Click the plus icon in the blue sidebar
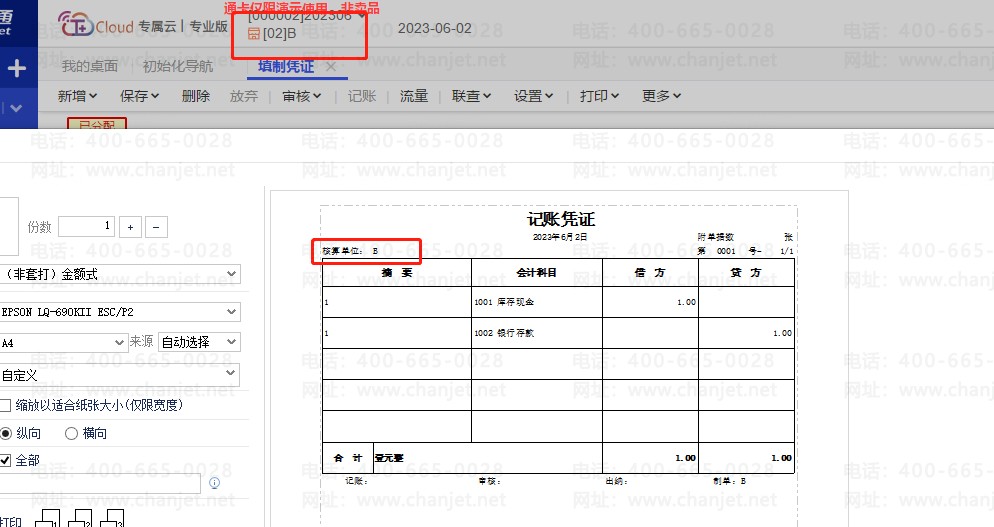The height and width of the screenshot is (527, 994). point(17,68)
